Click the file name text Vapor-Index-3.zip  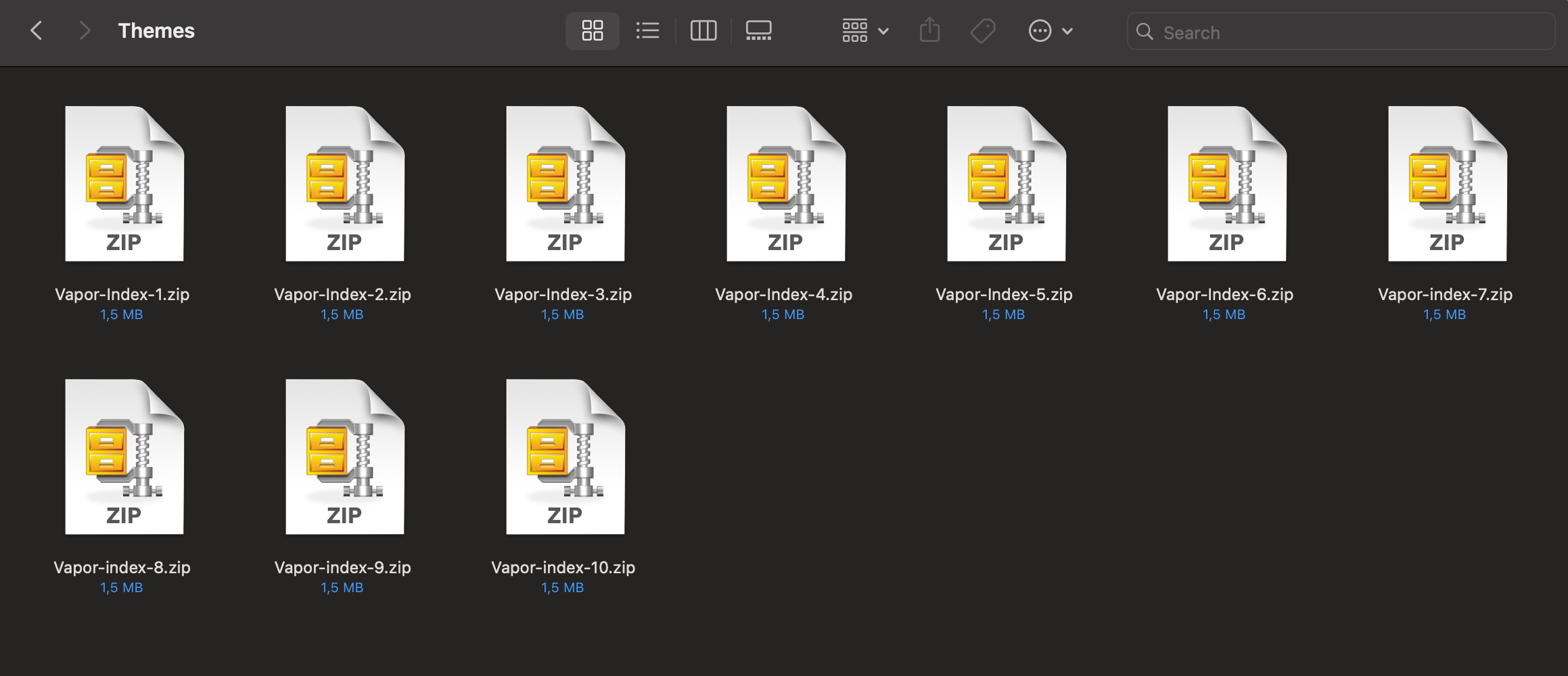pos(563,295)
